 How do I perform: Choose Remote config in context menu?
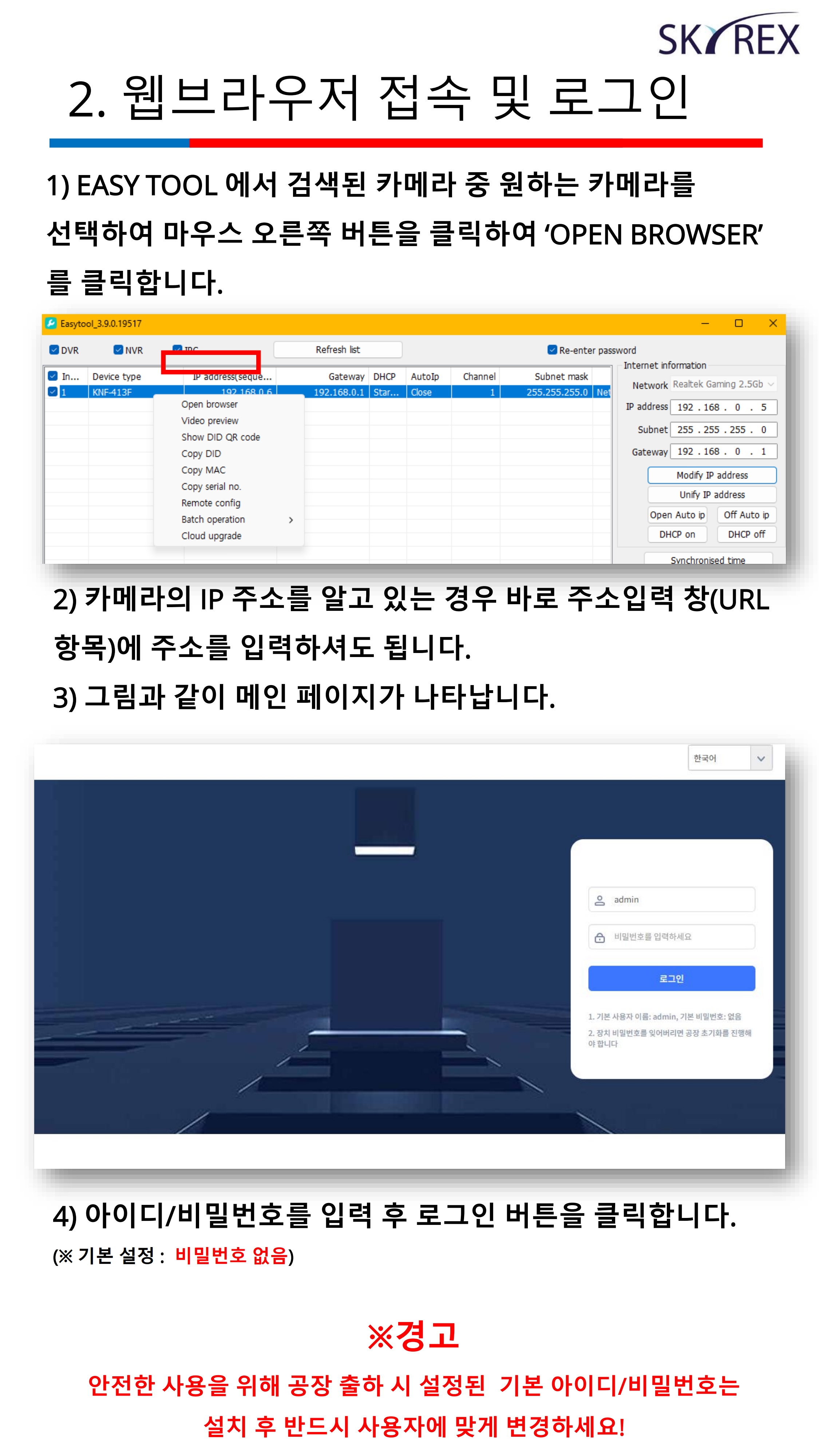pos(210,503)
